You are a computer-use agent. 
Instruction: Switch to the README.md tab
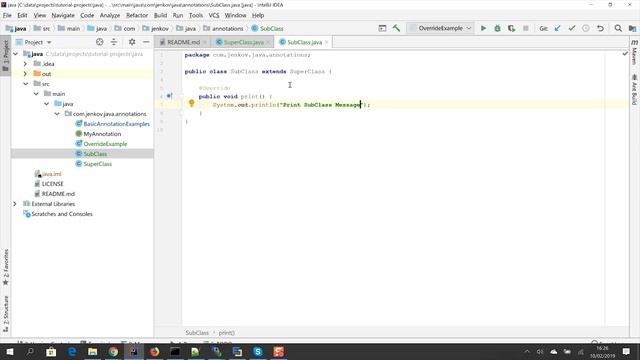click(183, 42)
